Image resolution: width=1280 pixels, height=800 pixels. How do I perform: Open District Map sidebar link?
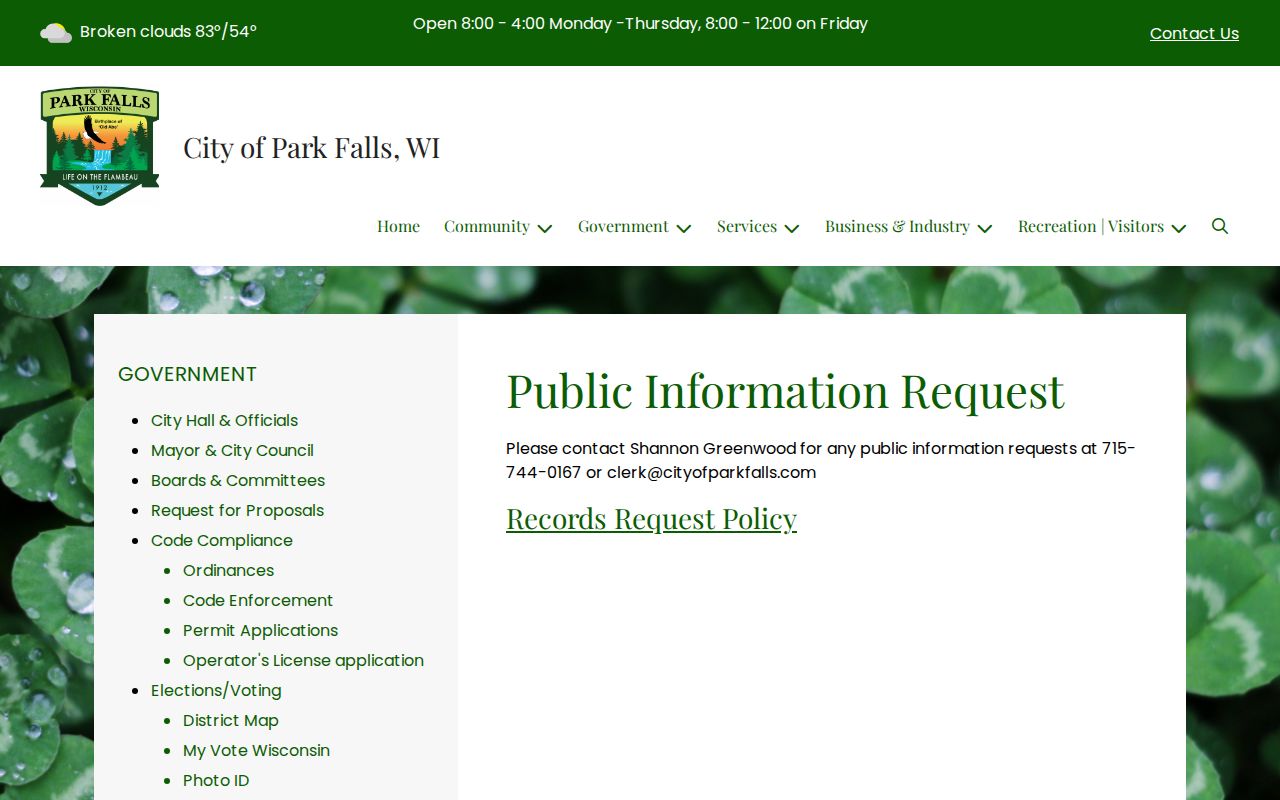click(231, 720)
